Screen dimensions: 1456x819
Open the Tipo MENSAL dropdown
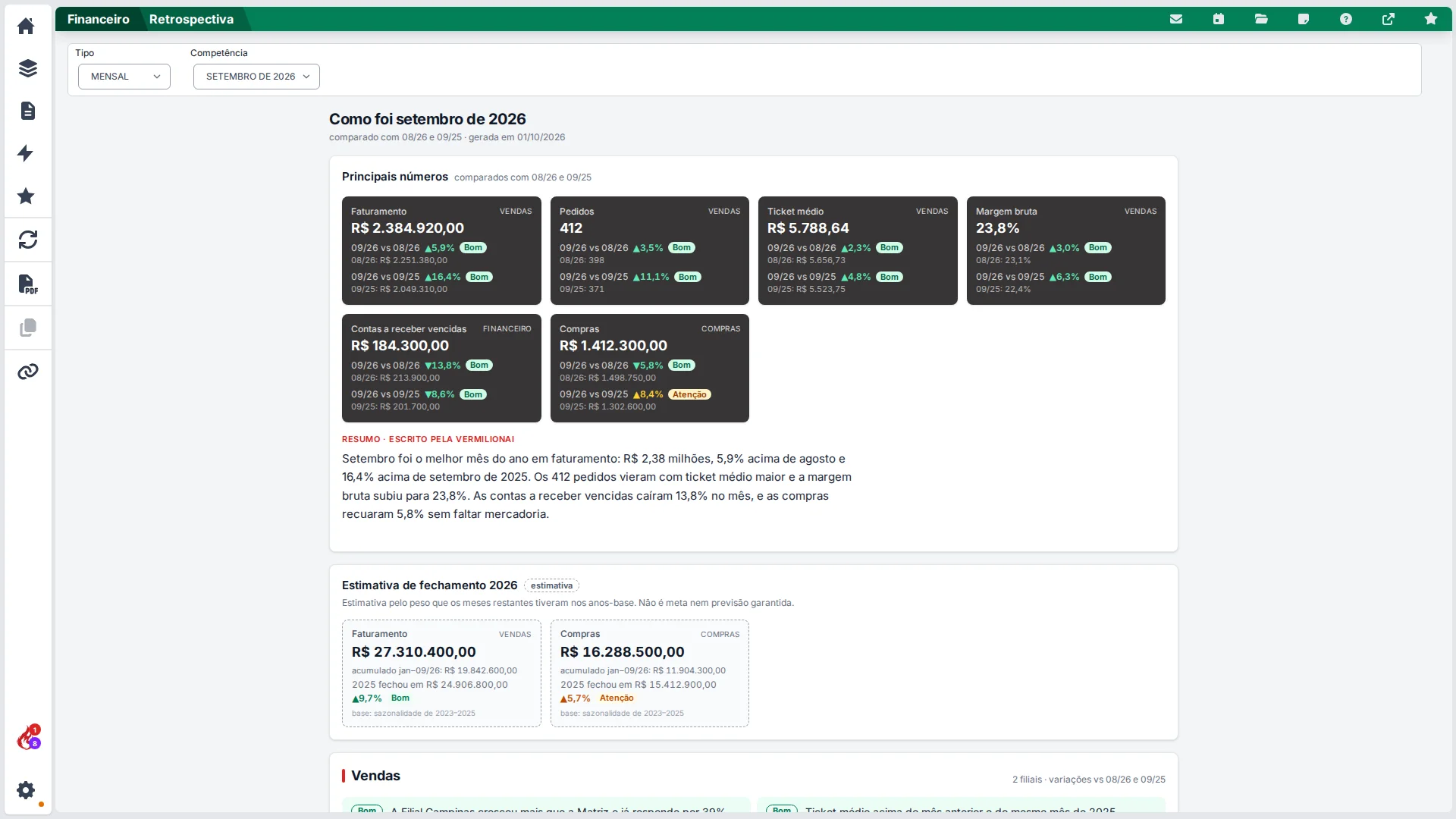pos(124,77)
